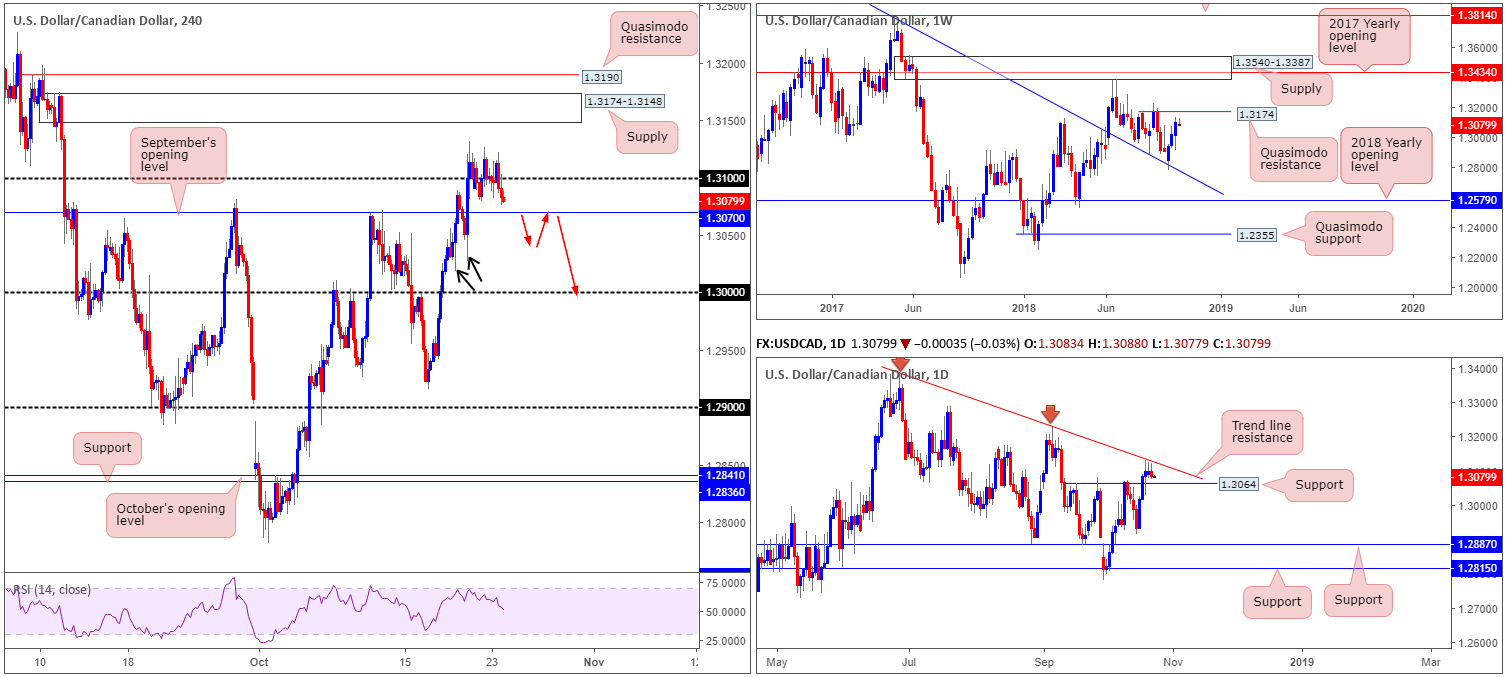Select the 1.28360 price label
This screenshot has width=1506, height=677.
(724, 491)
